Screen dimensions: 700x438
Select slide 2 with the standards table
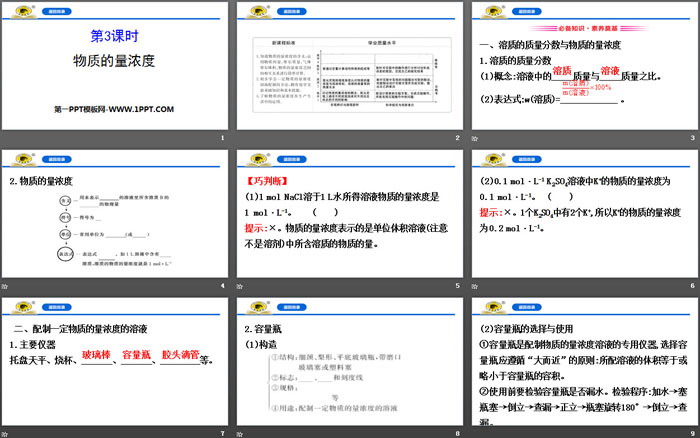click(x=350, y=66)
